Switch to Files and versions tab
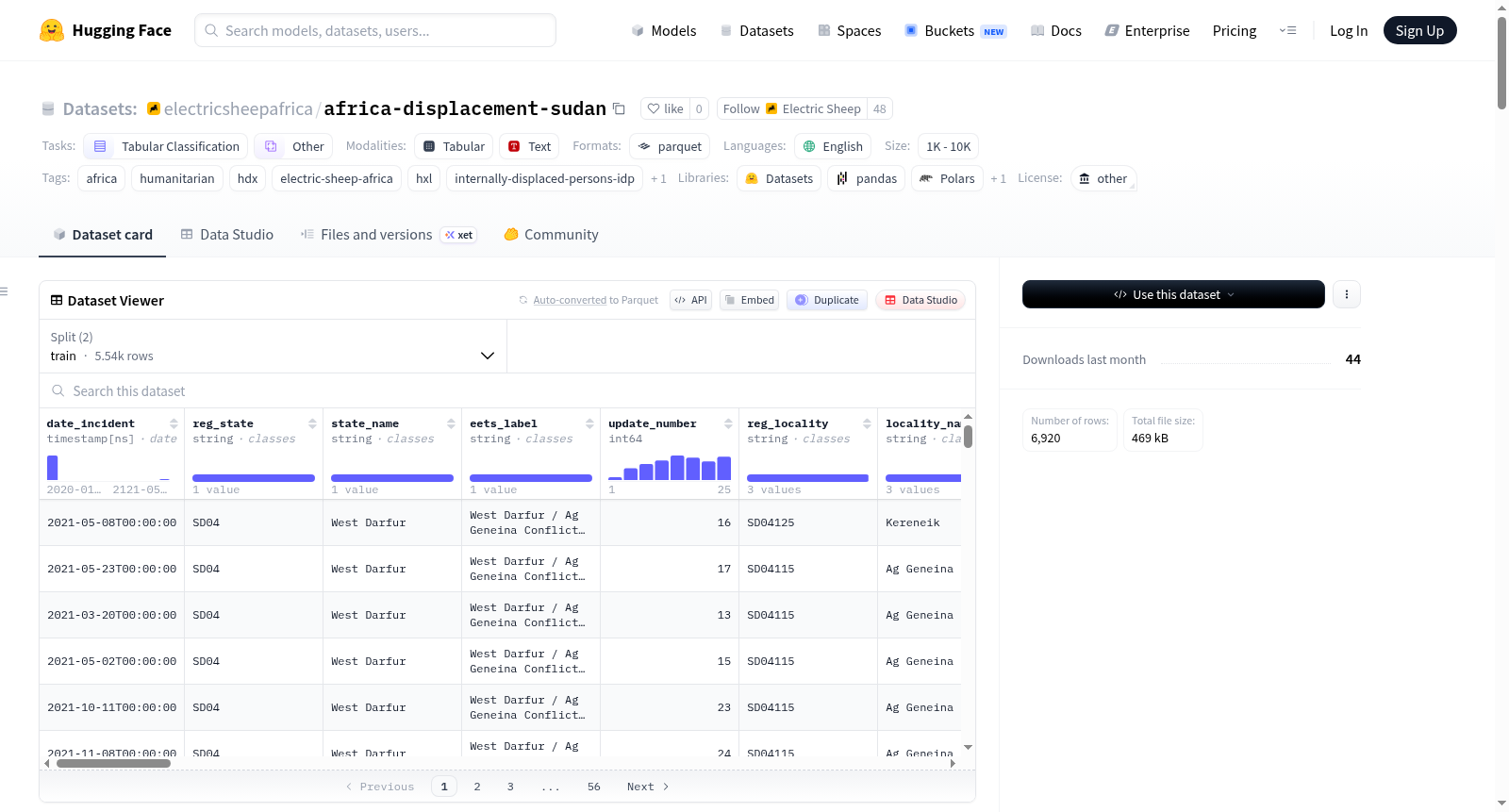1509x812 pixels. 388,235
